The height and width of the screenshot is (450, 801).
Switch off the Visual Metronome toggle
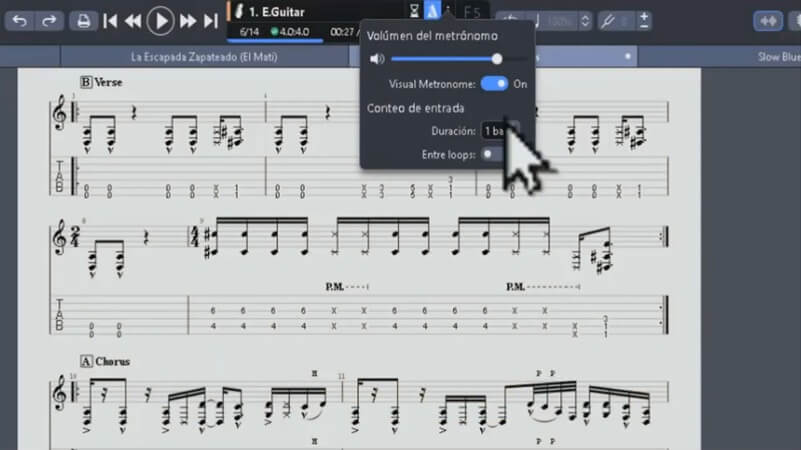point(494,84)
